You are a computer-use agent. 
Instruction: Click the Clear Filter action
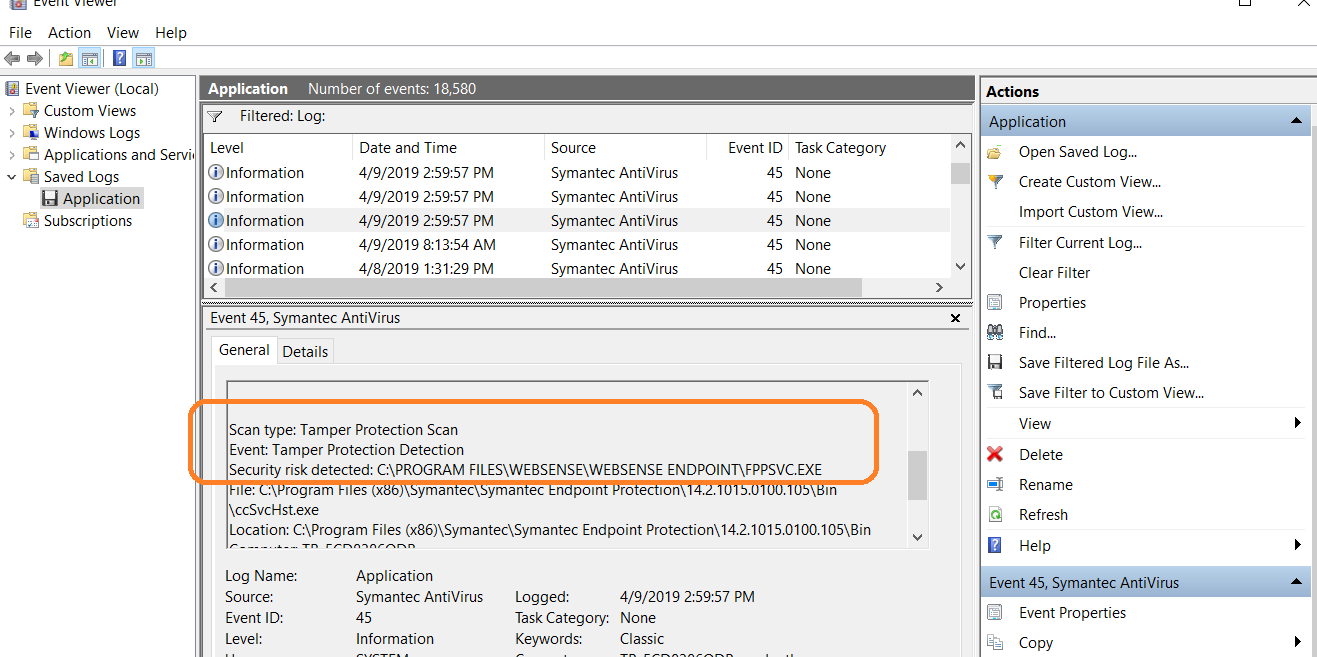click(x=1057, y=271)
